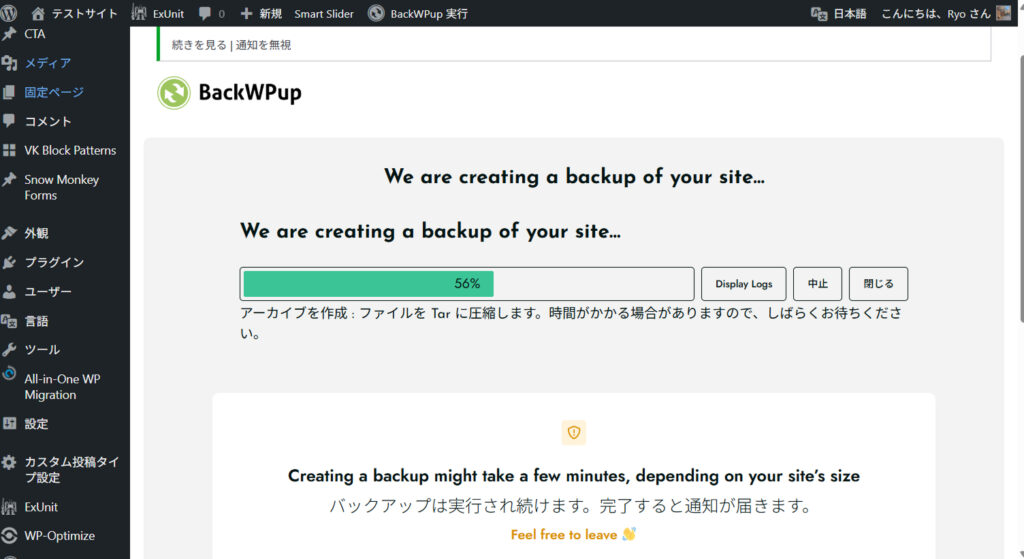Close the progress panel via 閉じる
1024x559 pixels.
[878, 284]
